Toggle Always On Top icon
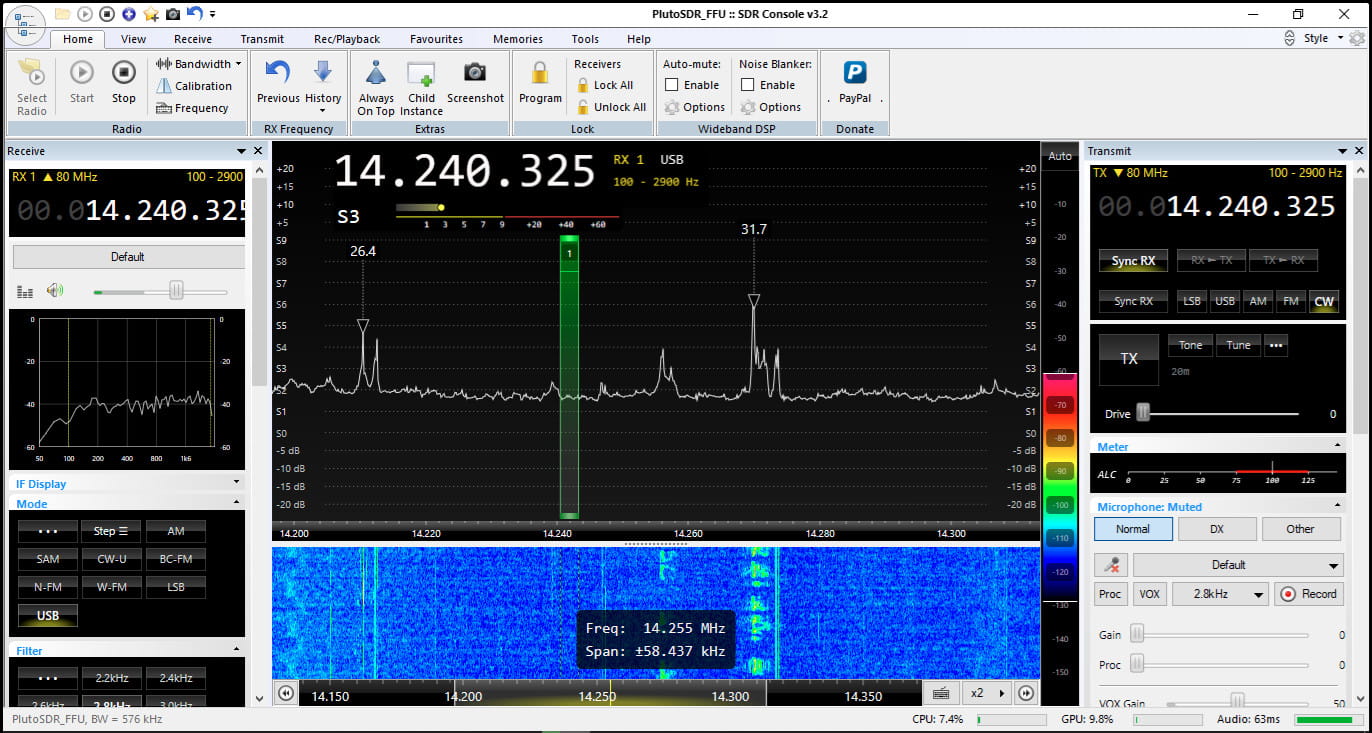 (x=376, y=73)
